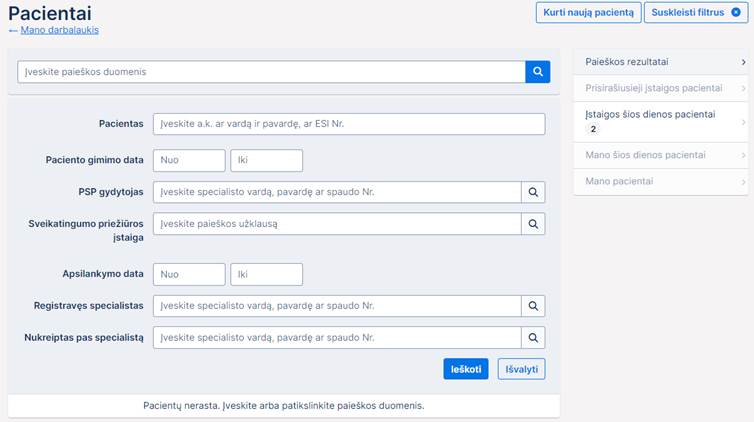This screenshot has width=754, height=422.
Task: Click the PSP gydytojas text field
Action: (x=337, y=192)
